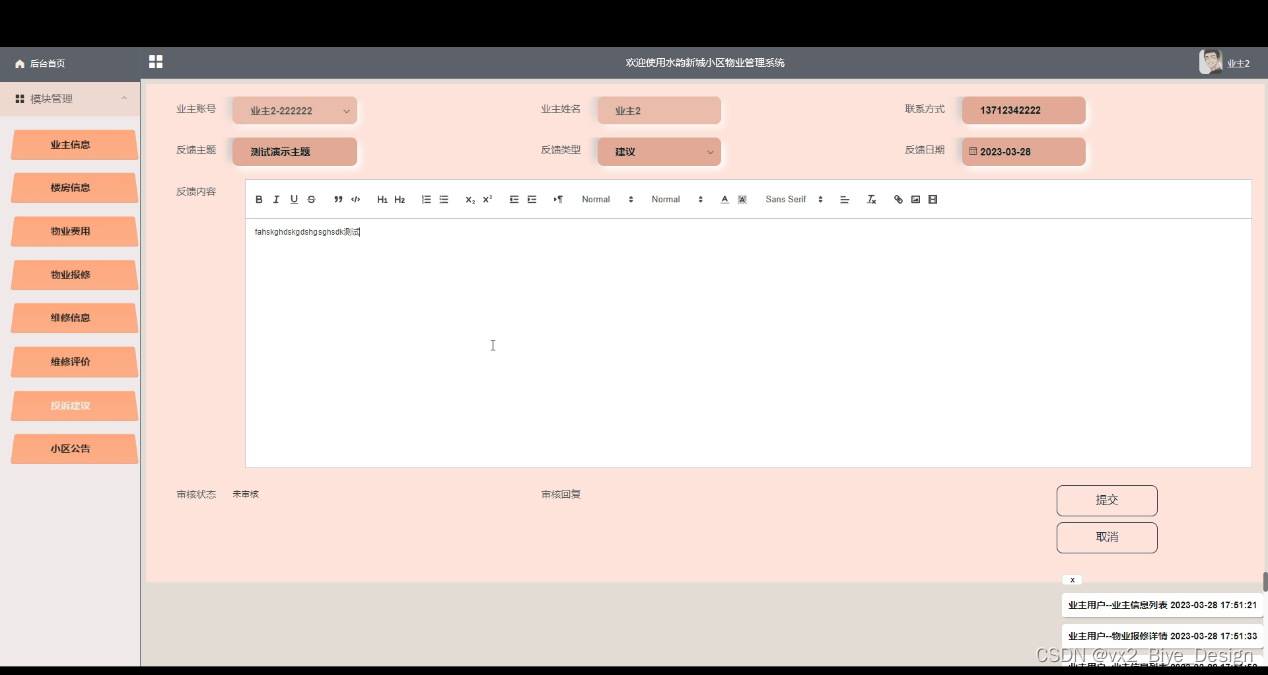Close the notification list with x
The image size is (1268, 675).
[x=1072, y=580]
